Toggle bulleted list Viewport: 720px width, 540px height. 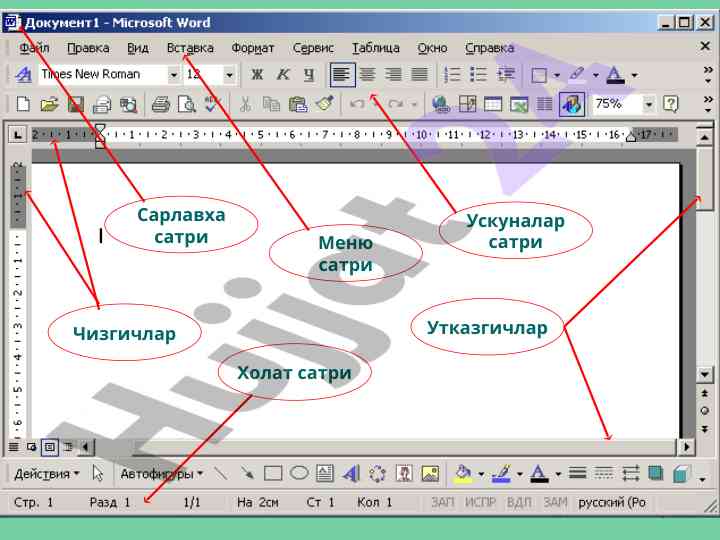point(478,74)
